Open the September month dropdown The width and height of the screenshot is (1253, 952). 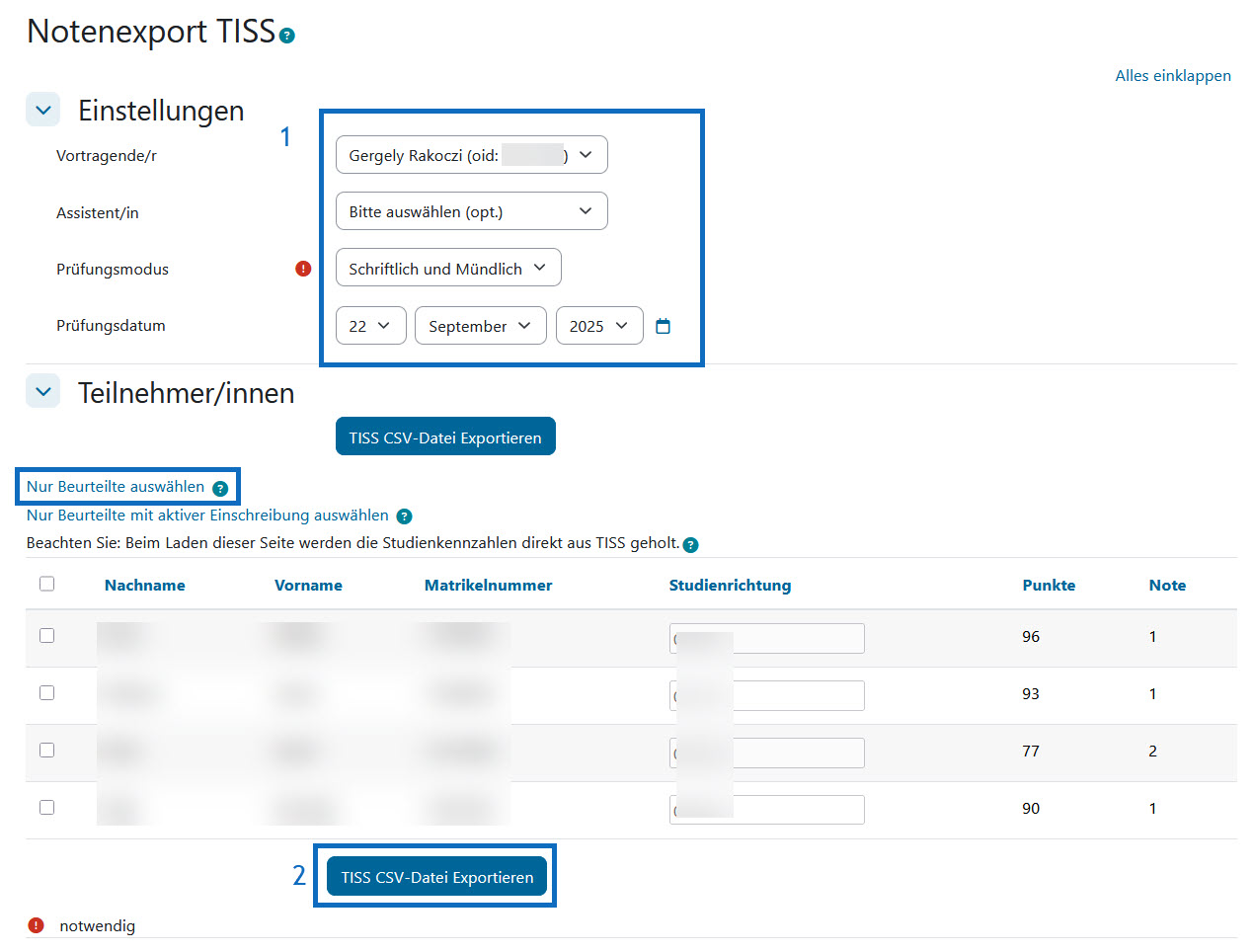(x=480, y=326)
